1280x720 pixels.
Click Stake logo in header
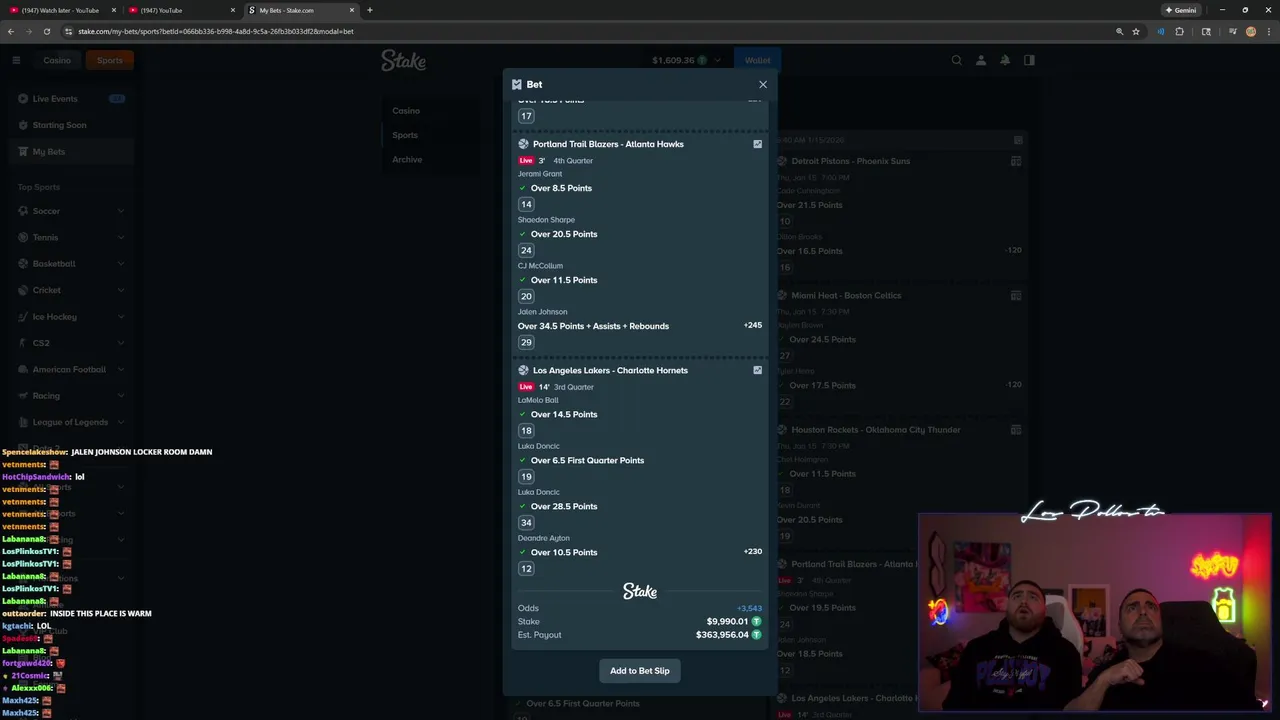point(403,61)
